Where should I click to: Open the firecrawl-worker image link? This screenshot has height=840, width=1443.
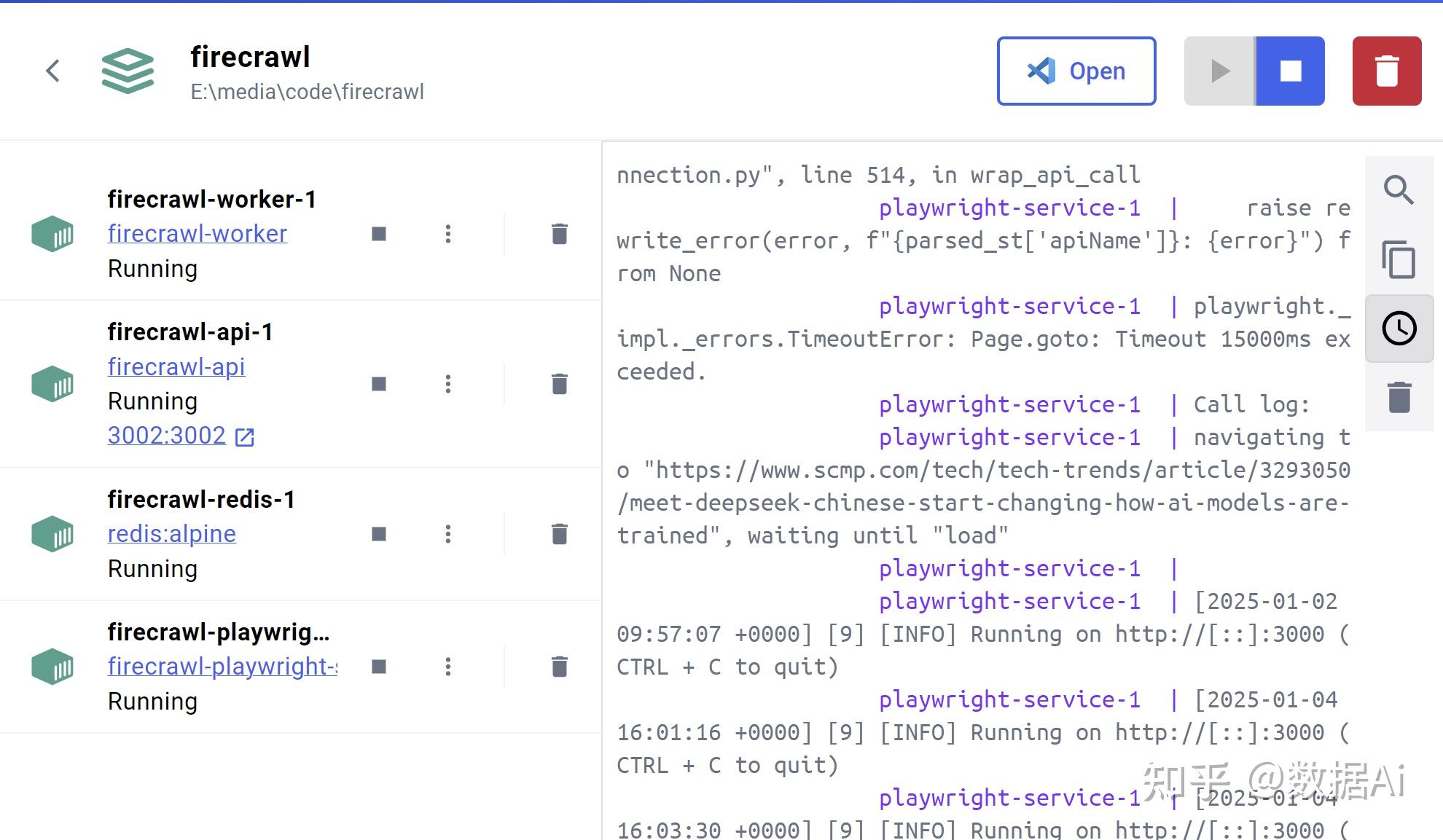point(197,234)
